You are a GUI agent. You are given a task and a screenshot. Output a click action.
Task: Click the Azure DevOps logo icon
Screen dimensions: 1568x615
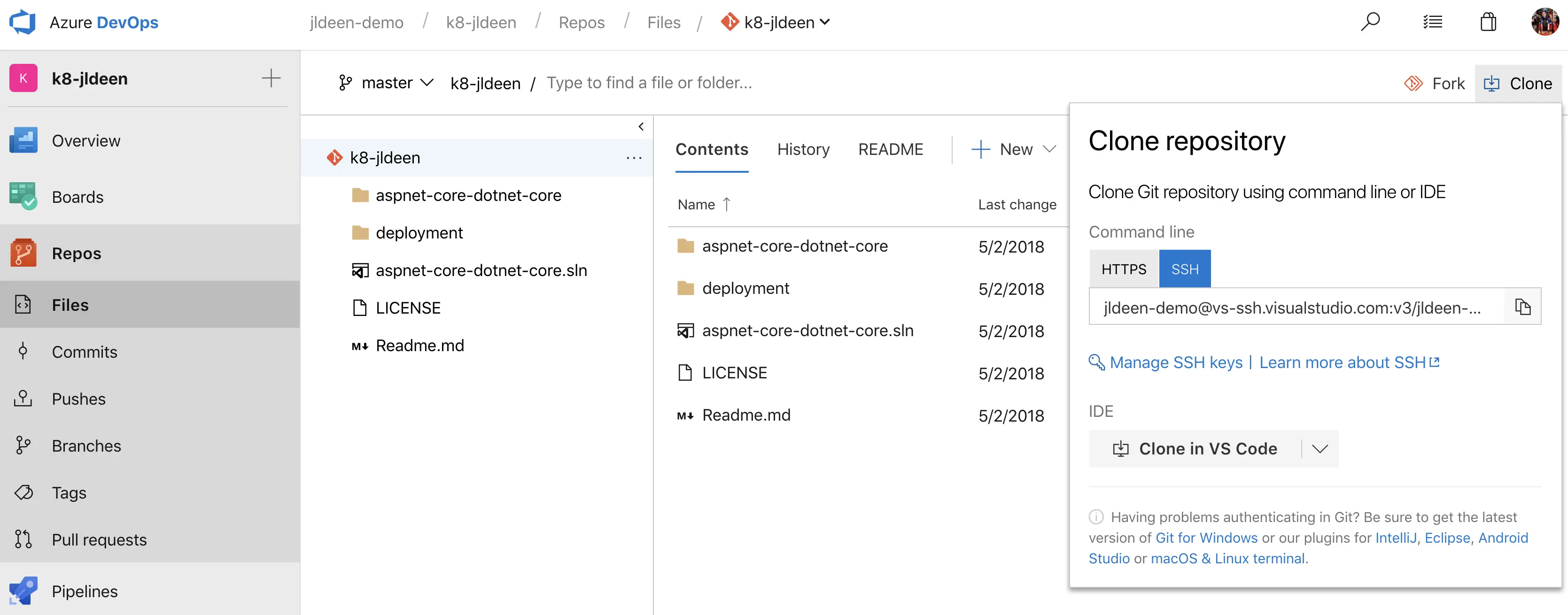[23, 23]
